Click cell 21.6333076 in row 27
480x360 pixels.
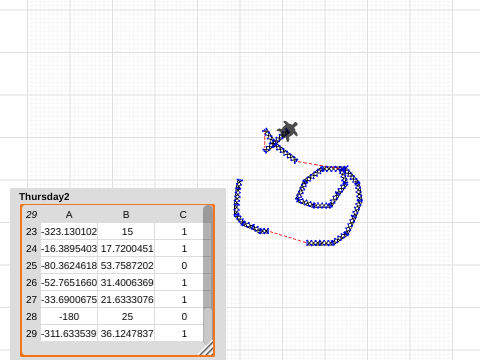[126, 300]
